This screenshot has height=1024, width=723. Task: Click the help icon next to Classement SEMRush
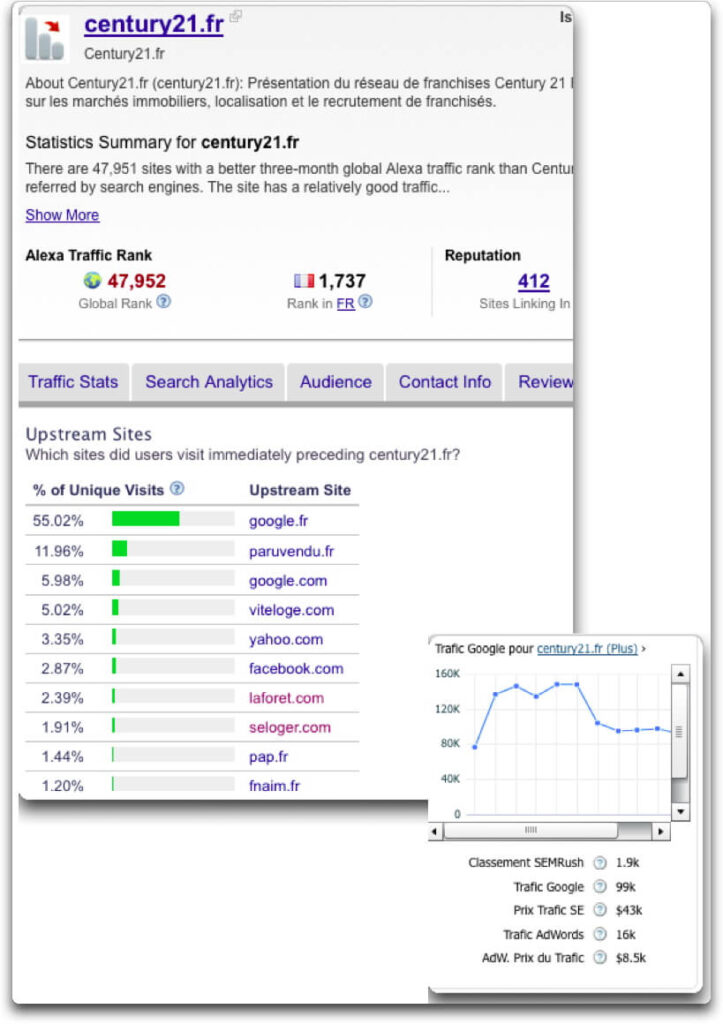(x=600, y=863)
